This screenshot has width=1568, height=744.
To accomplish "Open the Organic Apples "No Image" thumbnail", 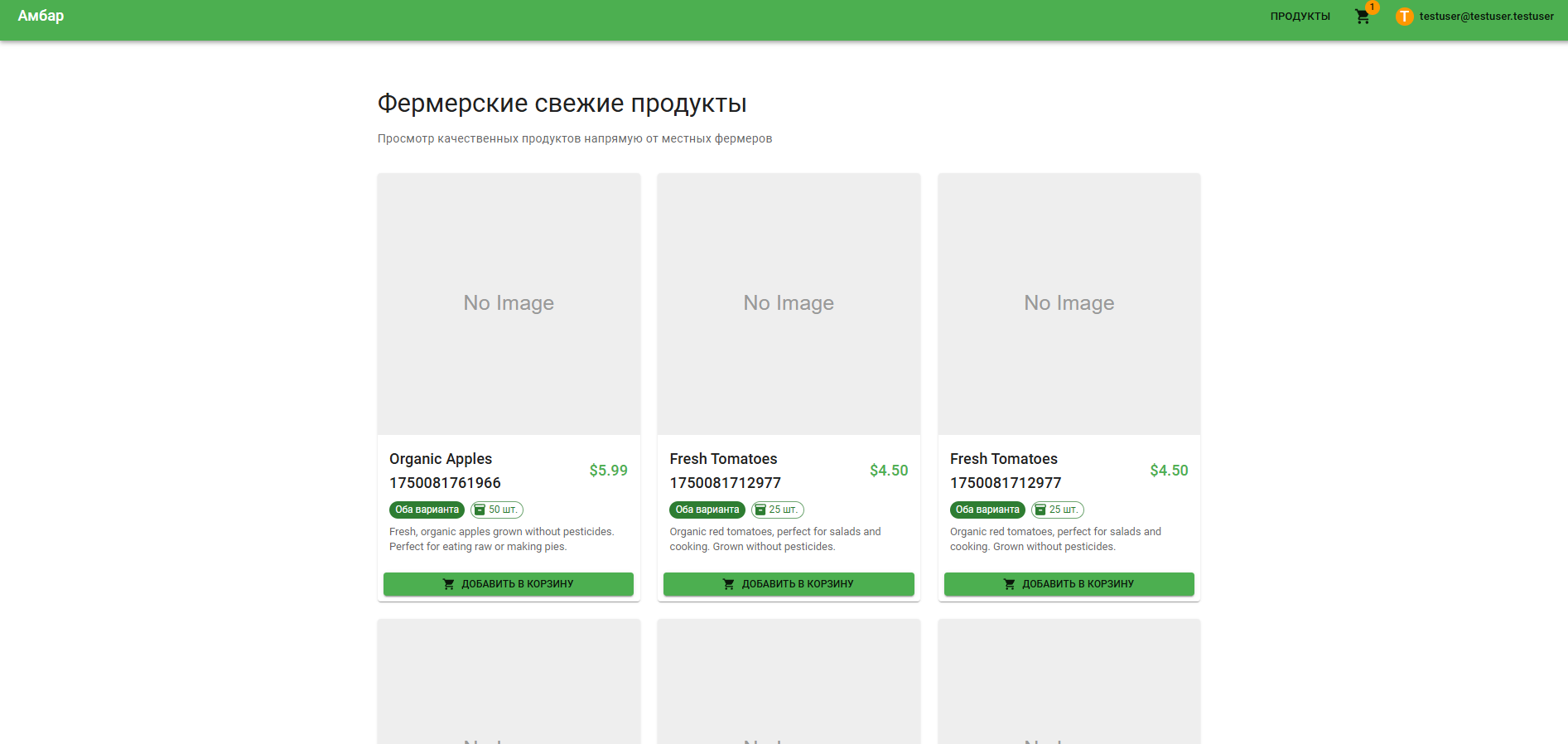I will [509, 303].
